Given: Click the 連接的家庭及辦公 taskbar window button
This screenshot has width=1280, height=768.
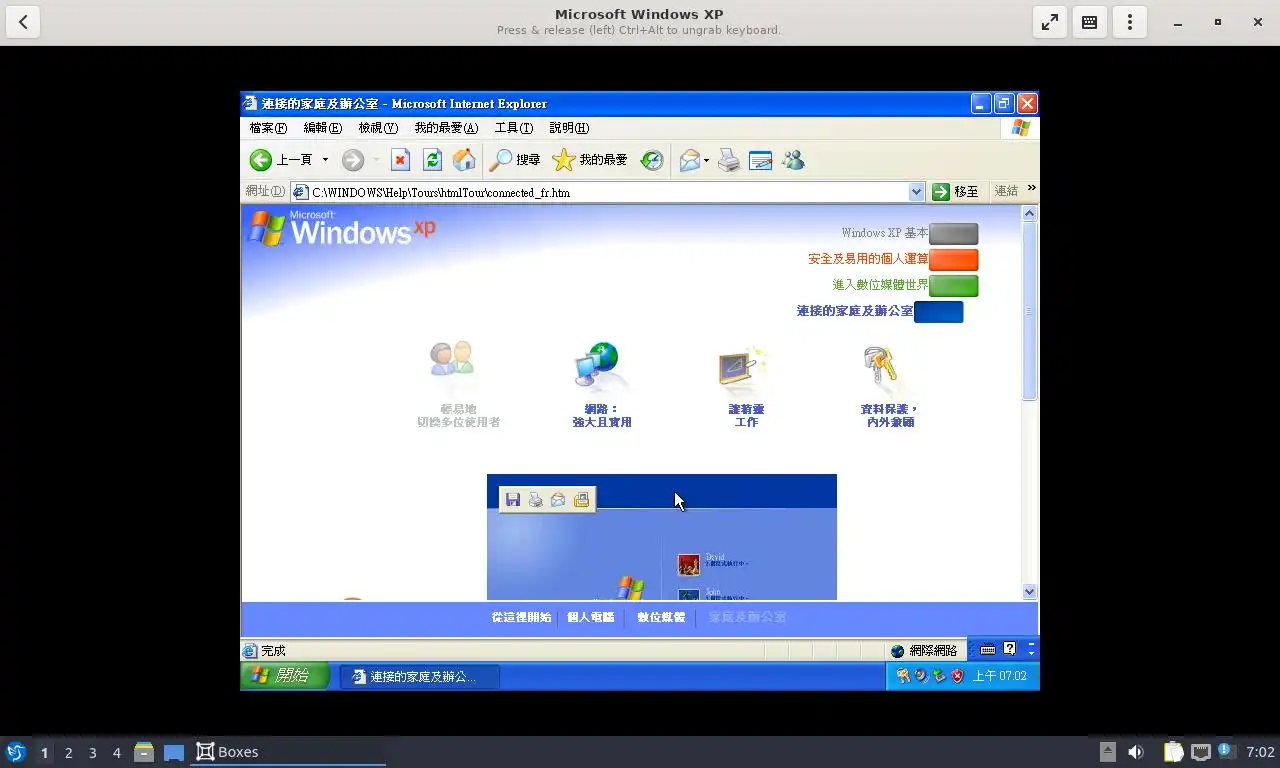Looking at the screenshot, I should (420, 677).
